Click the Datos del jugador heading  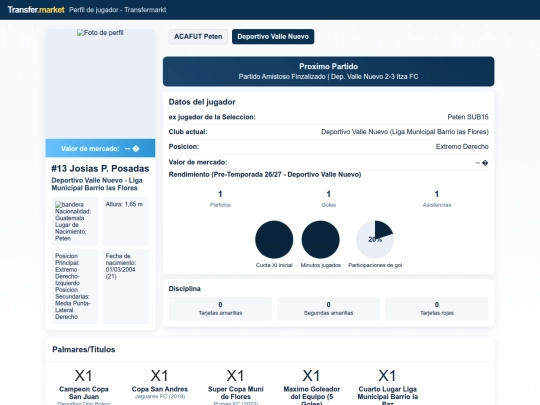pyautogui.click(x=202, y=102)
